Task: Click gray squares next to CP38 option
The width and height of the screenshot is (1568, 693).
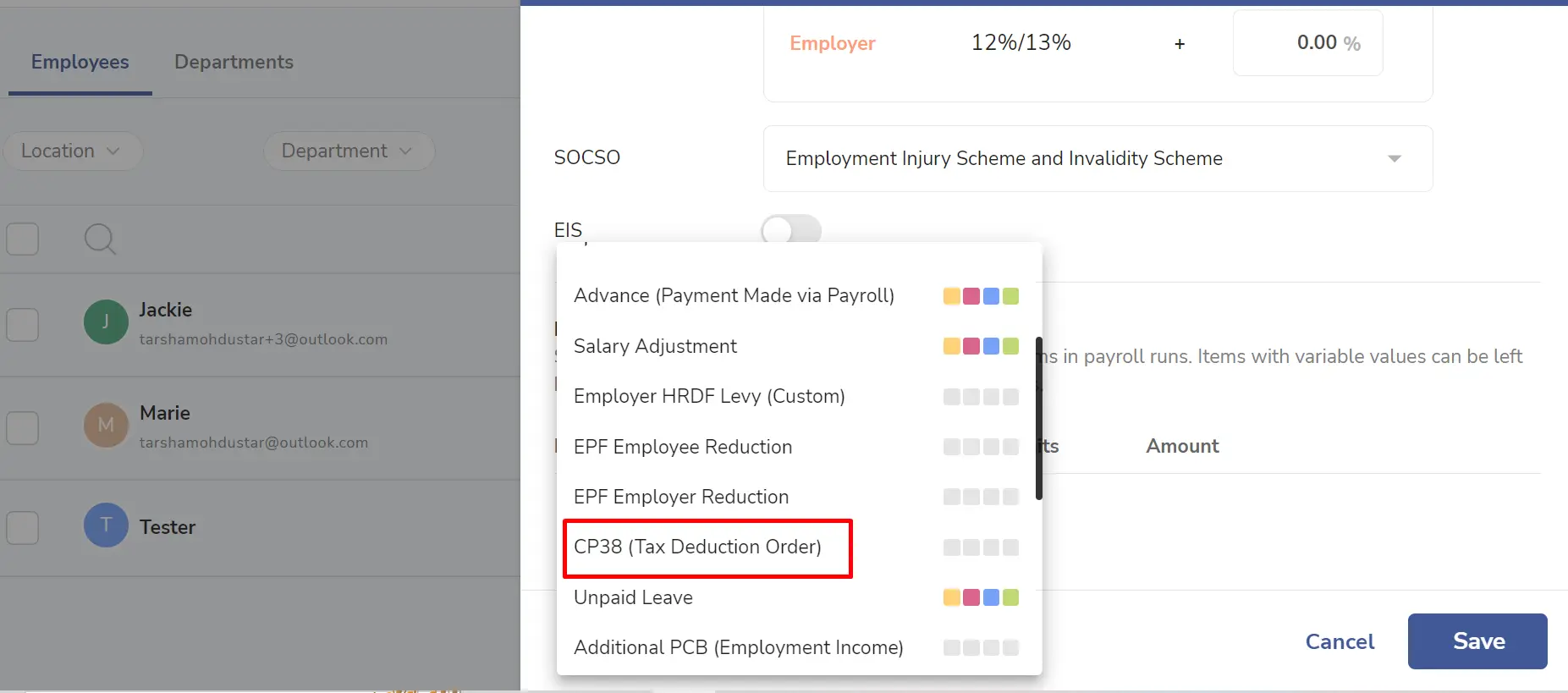Action: tap(981, 547)
